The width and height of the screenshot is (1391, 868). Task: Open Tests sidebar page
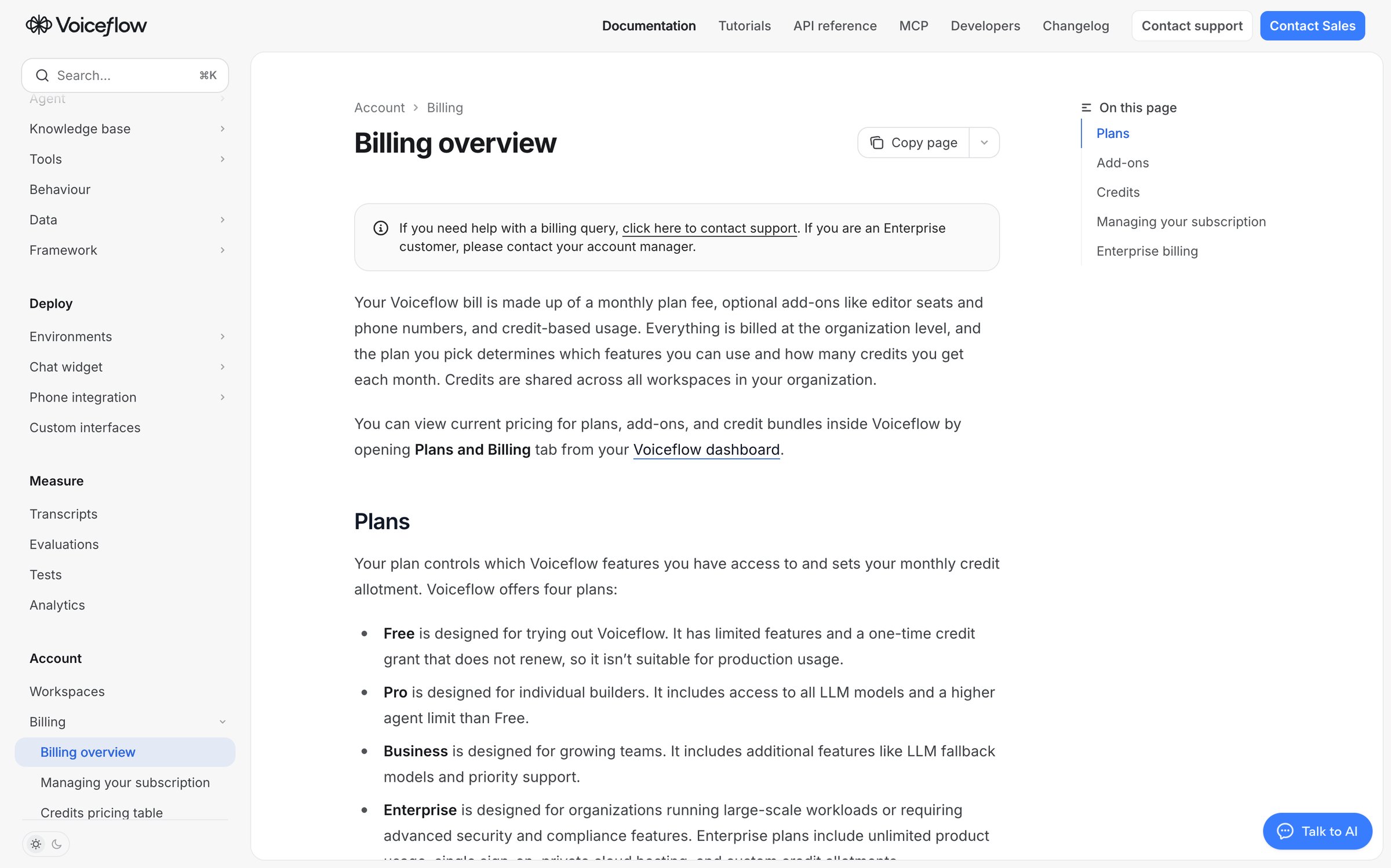click(x=46, y=574)
